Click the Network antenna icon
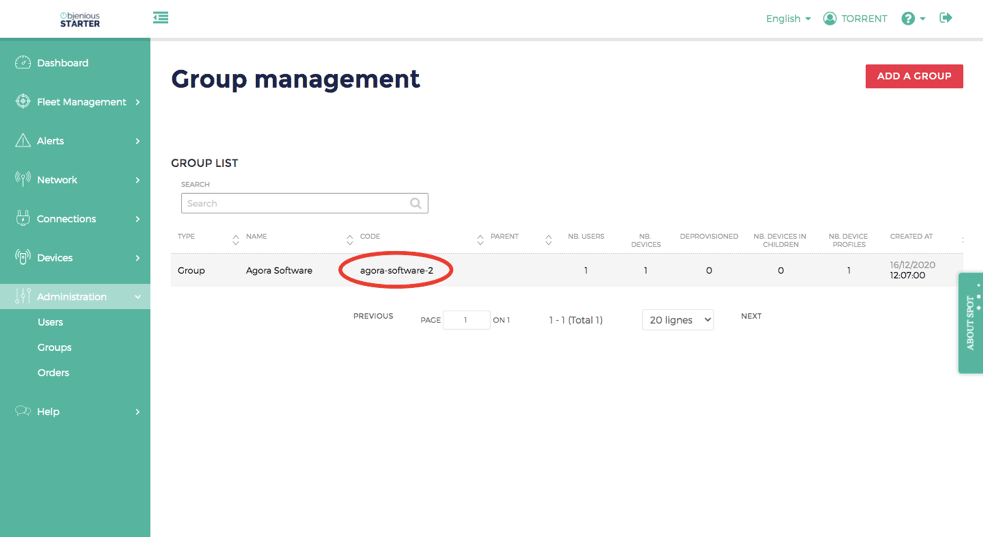Viewport: 983px width, 537px height. point(23,179)
